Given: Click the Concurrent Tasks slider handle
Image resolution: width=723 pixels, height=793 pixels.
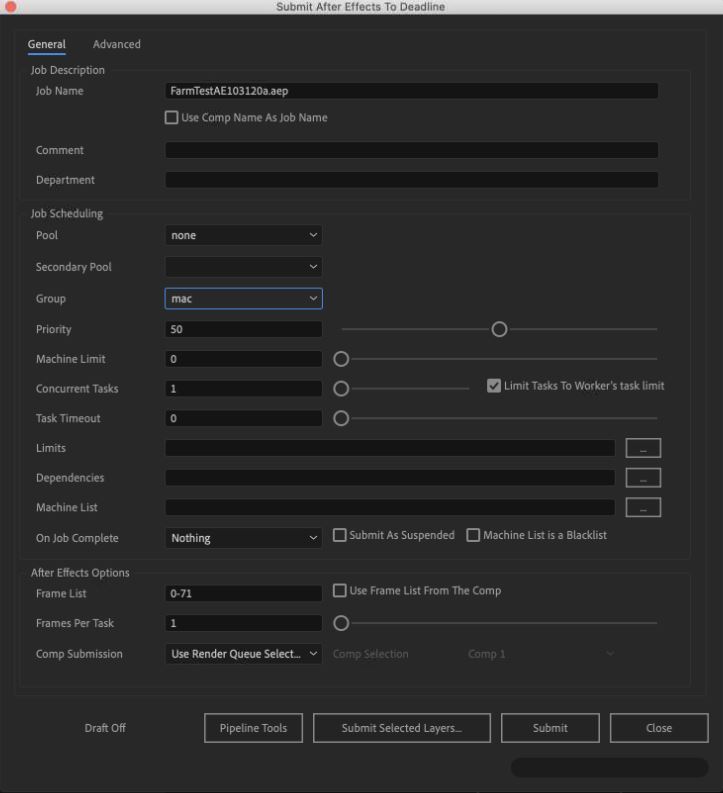Looking at the screenshot, I should pyautogui.click(x=341, y=388).
